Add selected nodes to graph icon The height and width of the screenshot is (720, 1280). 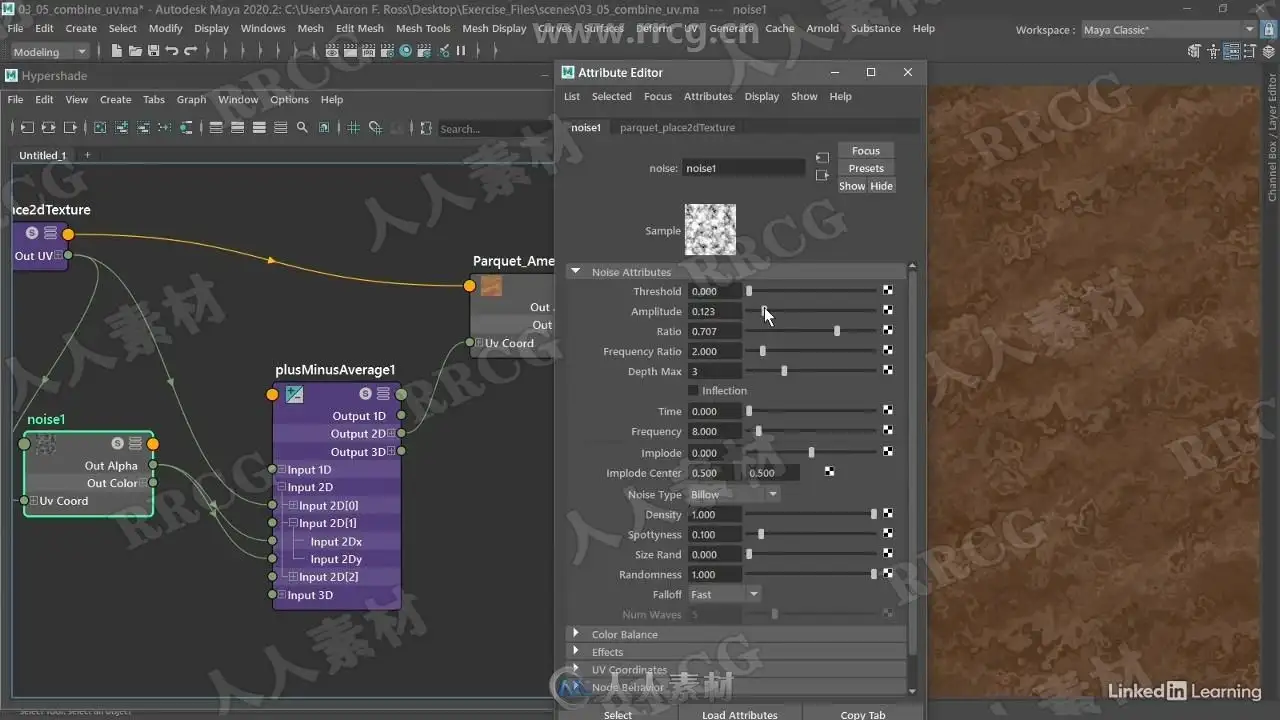121,128
